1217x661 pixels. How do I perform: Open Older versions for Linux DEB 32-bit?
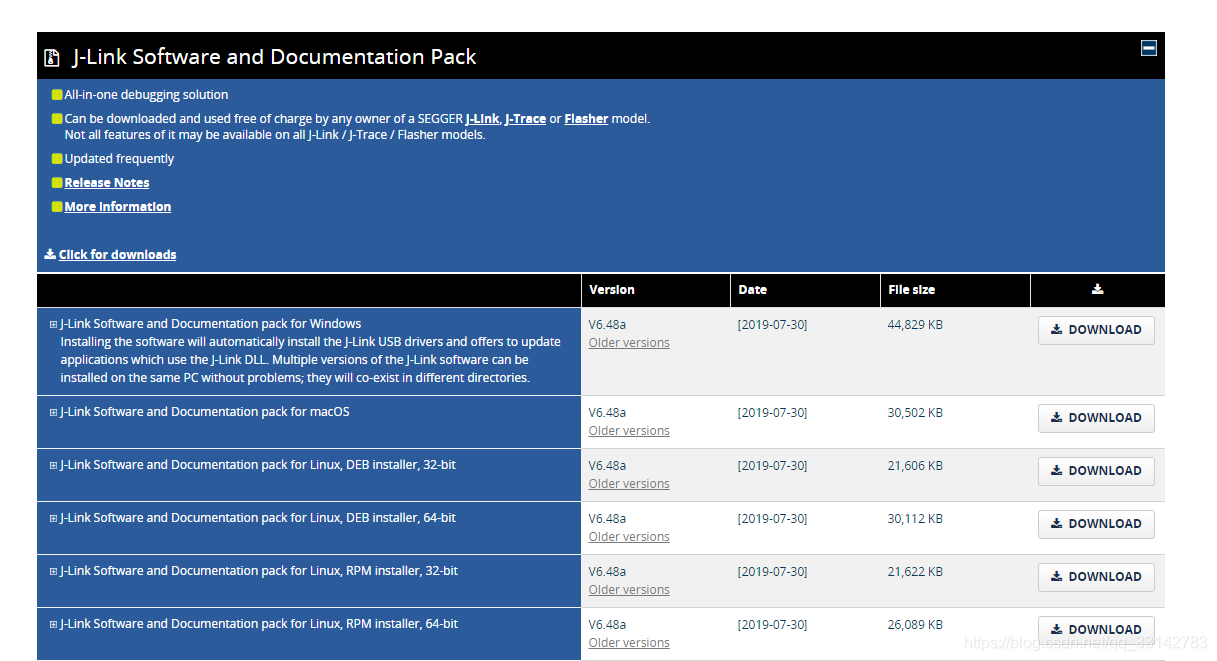[x=629, y=484]
